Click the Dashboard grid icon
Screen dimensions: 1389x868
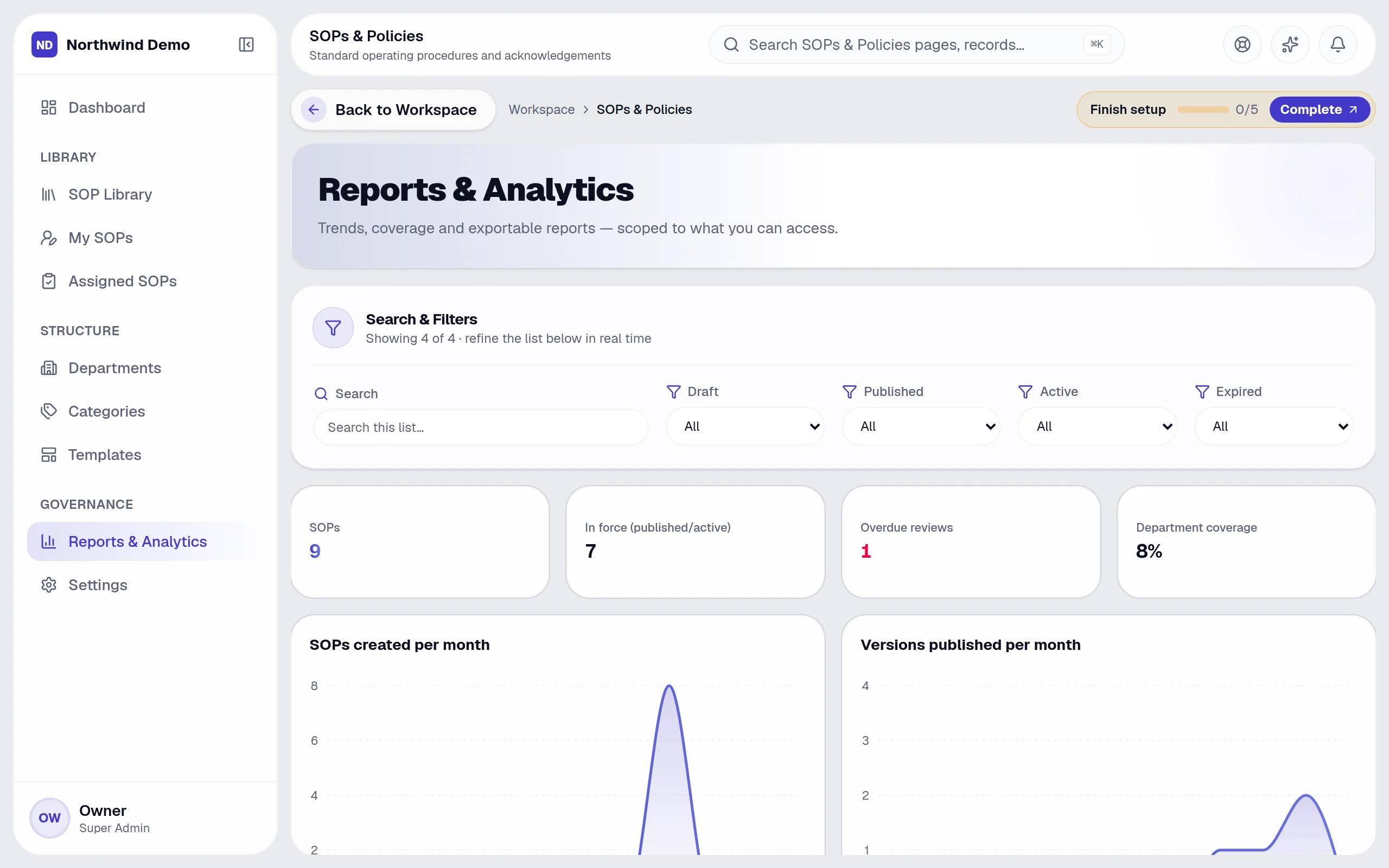click(49, 107)
